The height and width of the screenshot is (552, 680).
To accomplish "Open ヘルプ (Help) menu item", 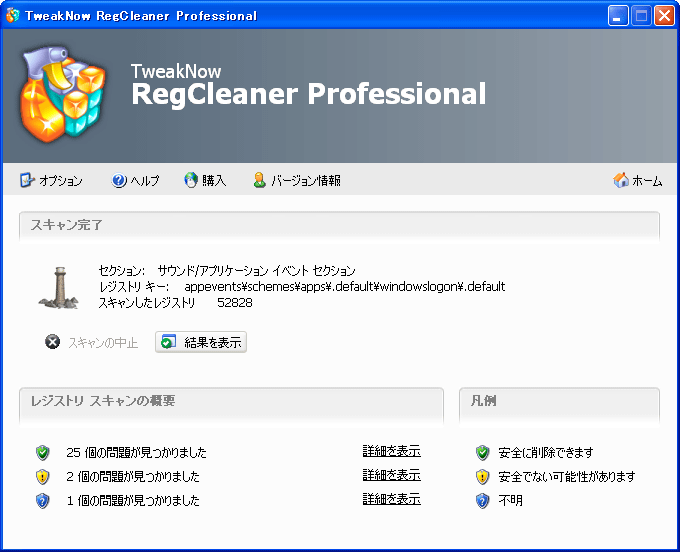I will pyautogui.click(x=136, y=180).
